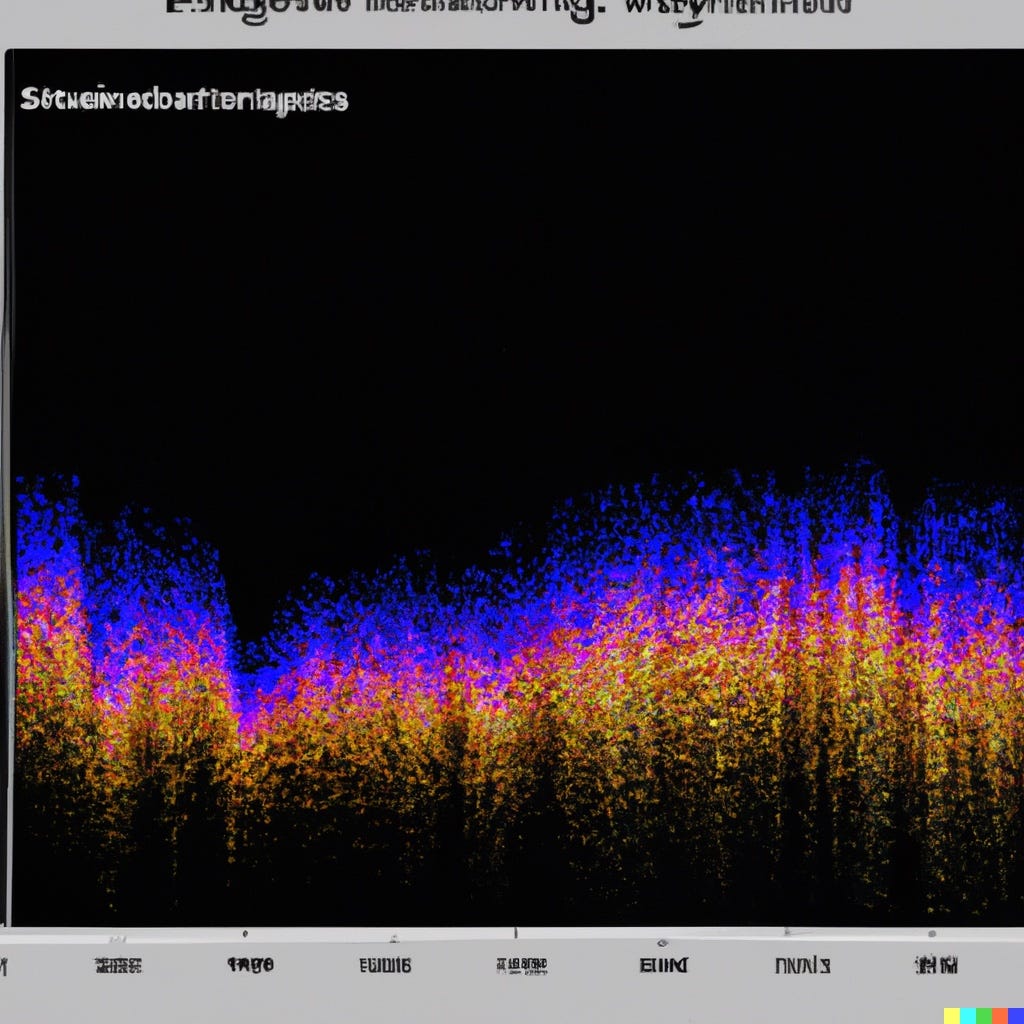Screen dimensions: 1024x1024
Task: Click the fourth garbled label on the x-axis
Action: coord(523,965)
